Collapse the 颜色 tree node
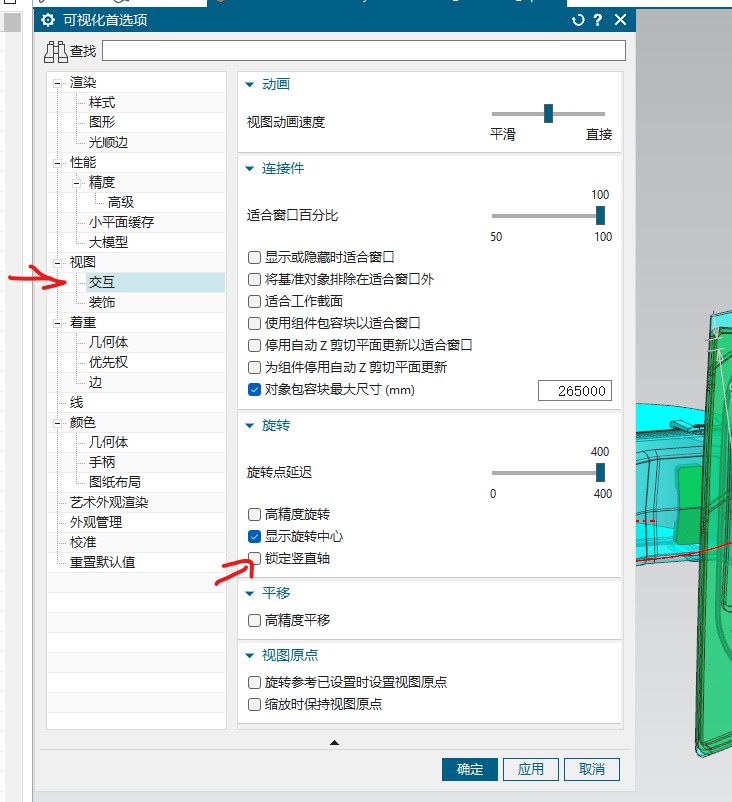Viewport: 732px width, 802px height. point(57,423)
